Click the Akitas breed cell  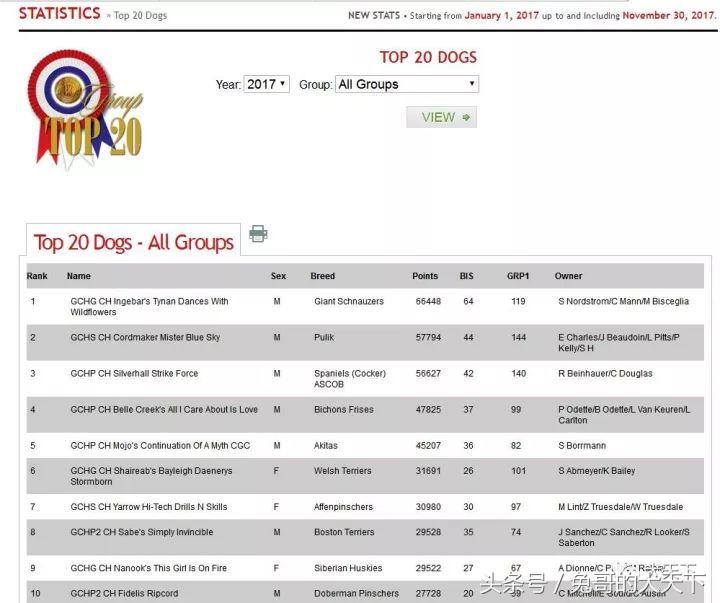pyautogui.click(x=326, y=445)
